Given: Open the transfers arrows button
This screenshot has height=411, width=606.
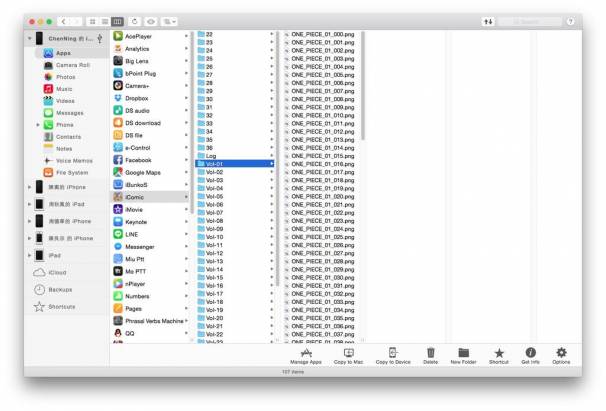Looking at the screenshot, I should pos(489,22).
